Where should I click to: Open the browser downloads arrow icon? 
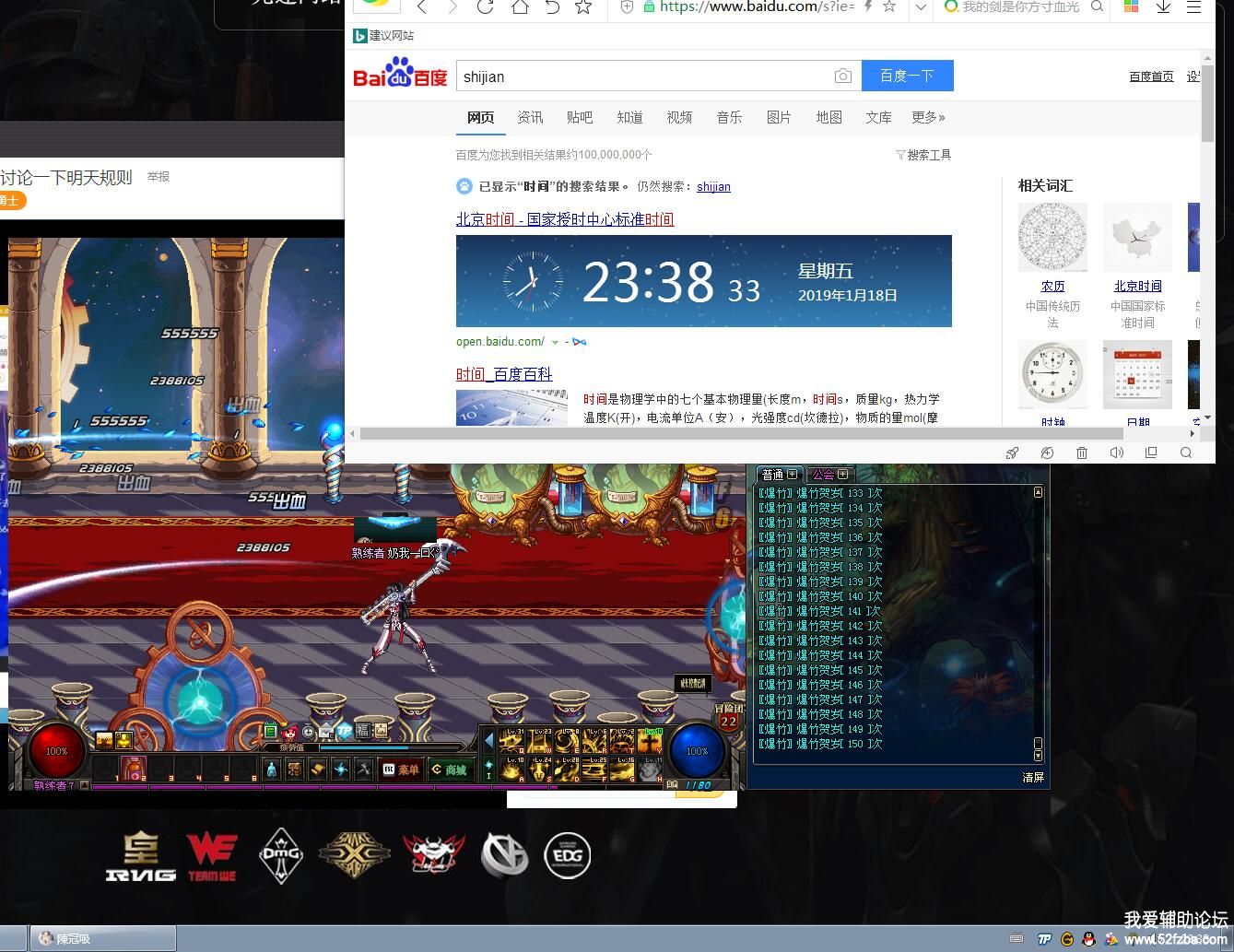1163,6
